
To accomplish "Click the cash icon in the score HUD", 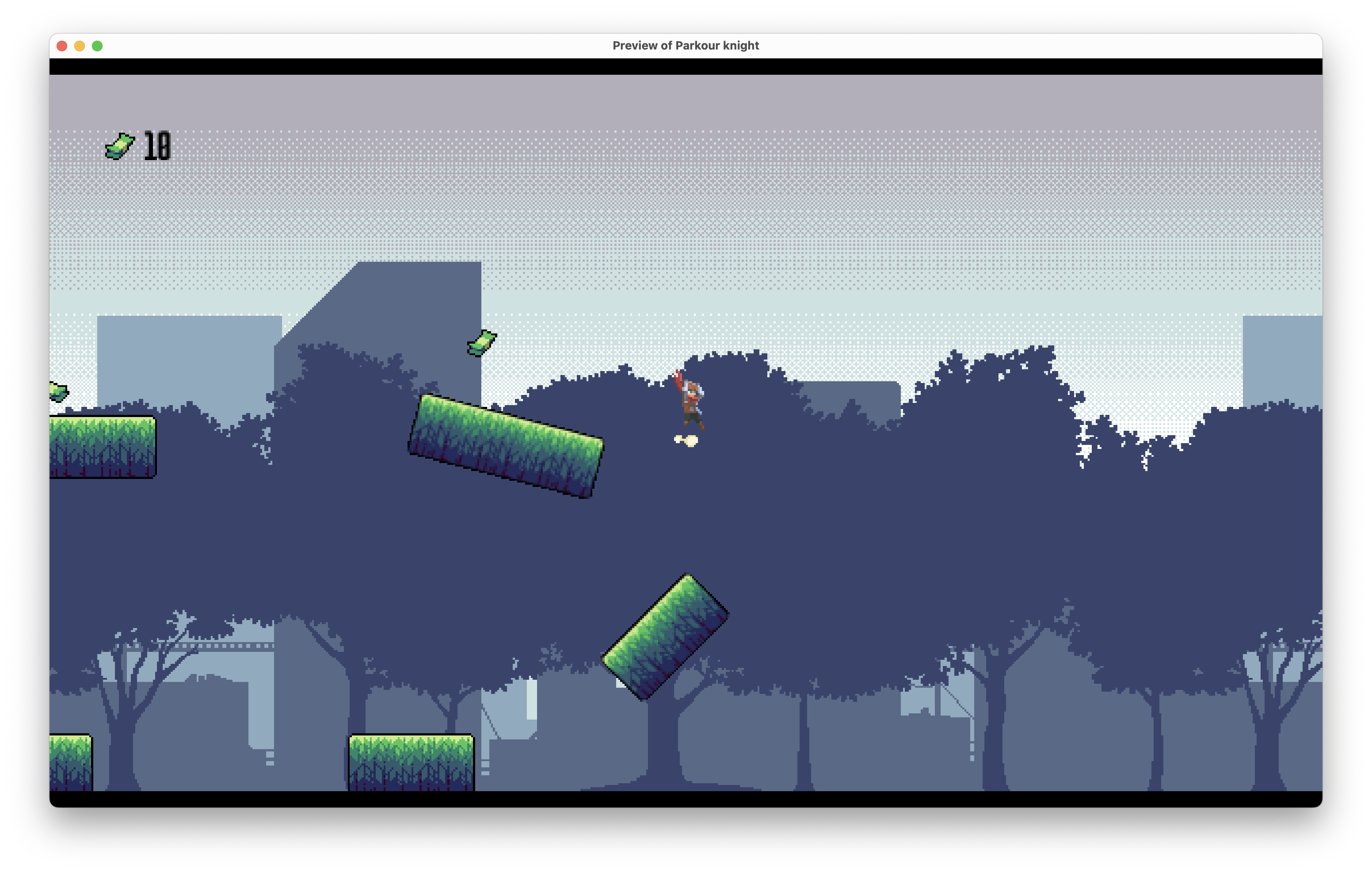I will [120, 146].
